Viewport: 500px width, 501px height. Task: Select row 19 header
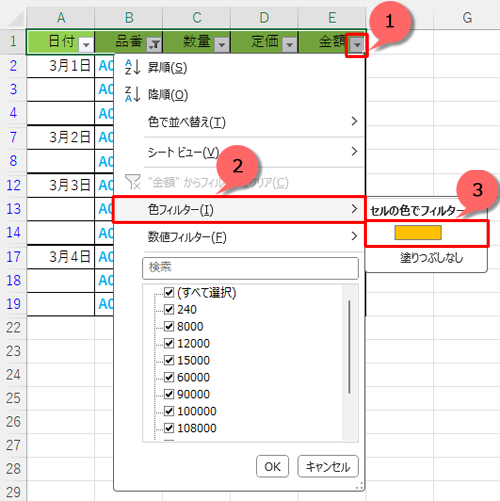pos(13,304)
